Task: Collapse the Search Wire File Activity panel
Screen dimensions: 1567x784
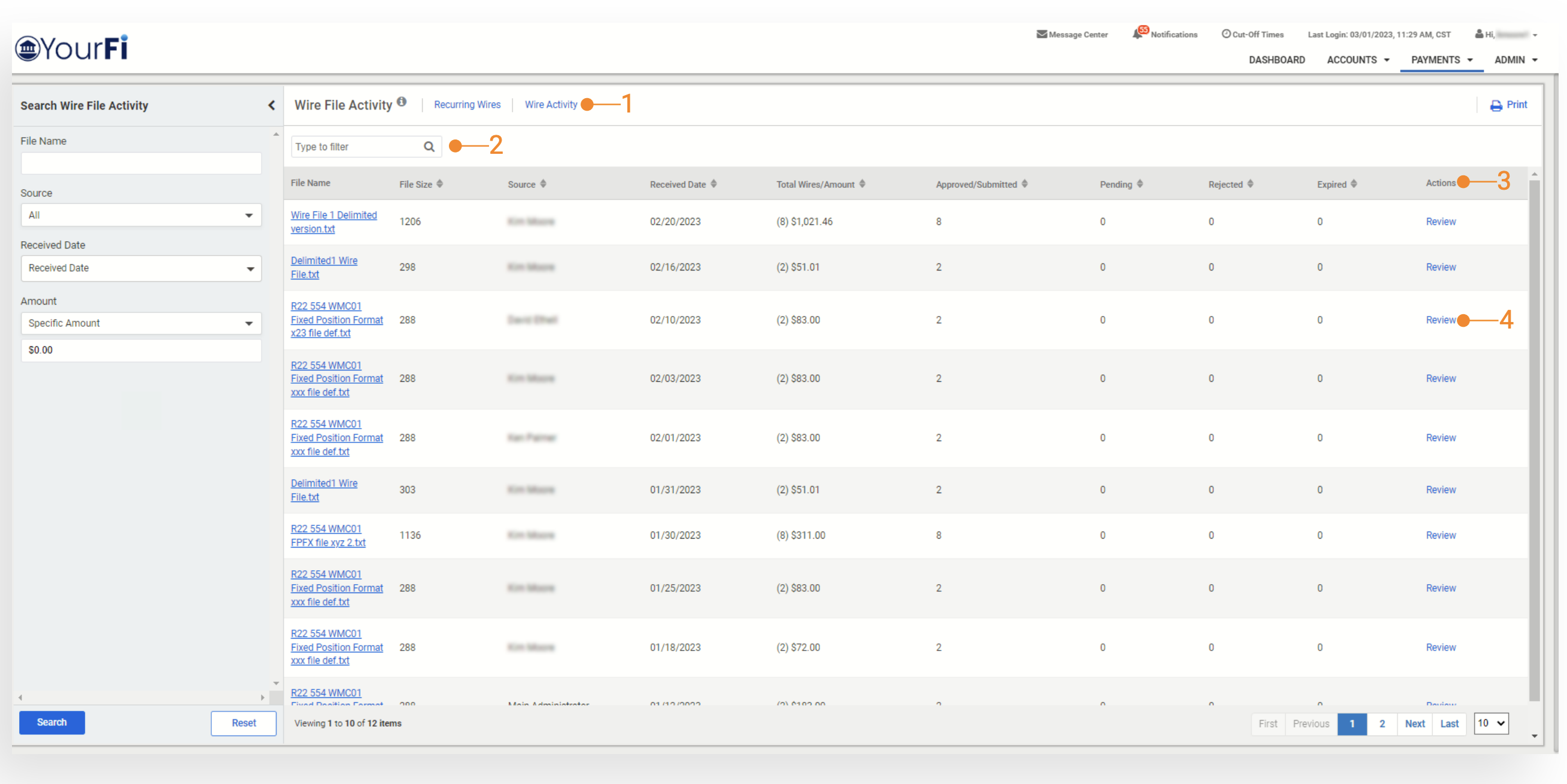Action: pyautogui.click(x=271, y=105)
